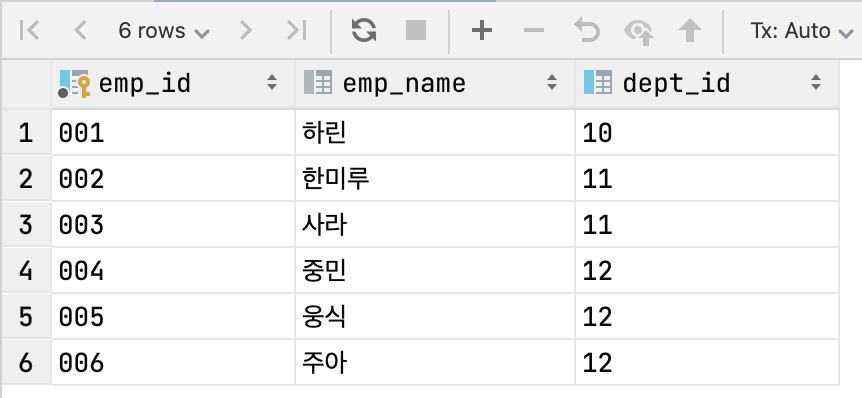Go to the next page of results
Image resolution: width=862 pixels, height=398 pixels.
click(245, 31)
